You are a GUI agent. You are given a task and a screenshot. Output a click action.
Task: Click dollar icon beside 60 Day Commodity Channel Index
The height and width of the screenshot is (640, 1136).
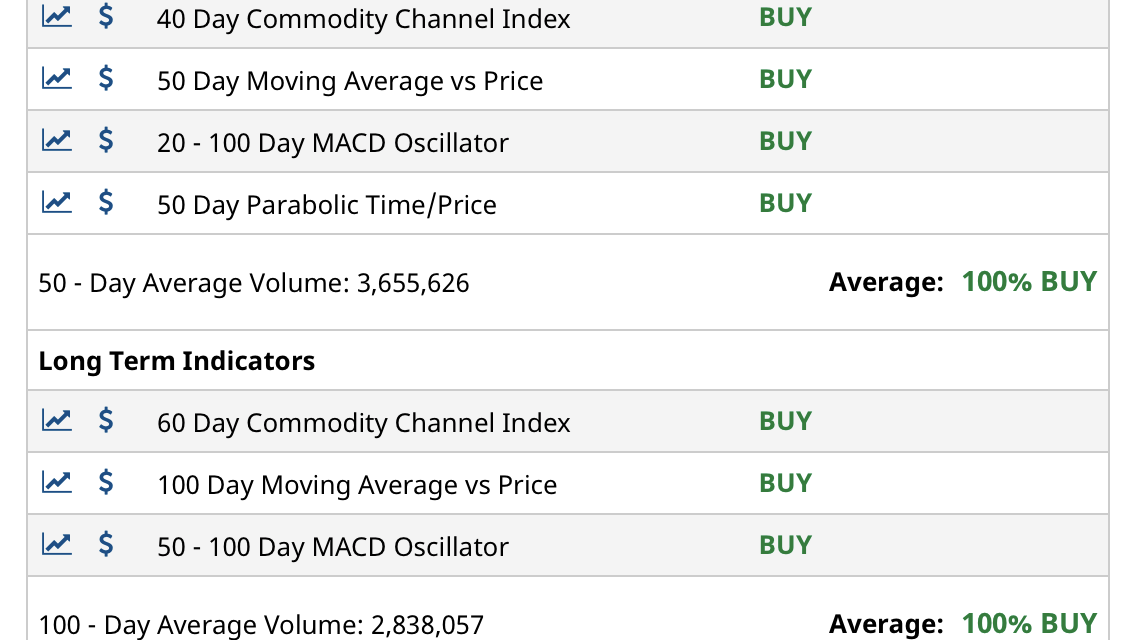(106, 420)
